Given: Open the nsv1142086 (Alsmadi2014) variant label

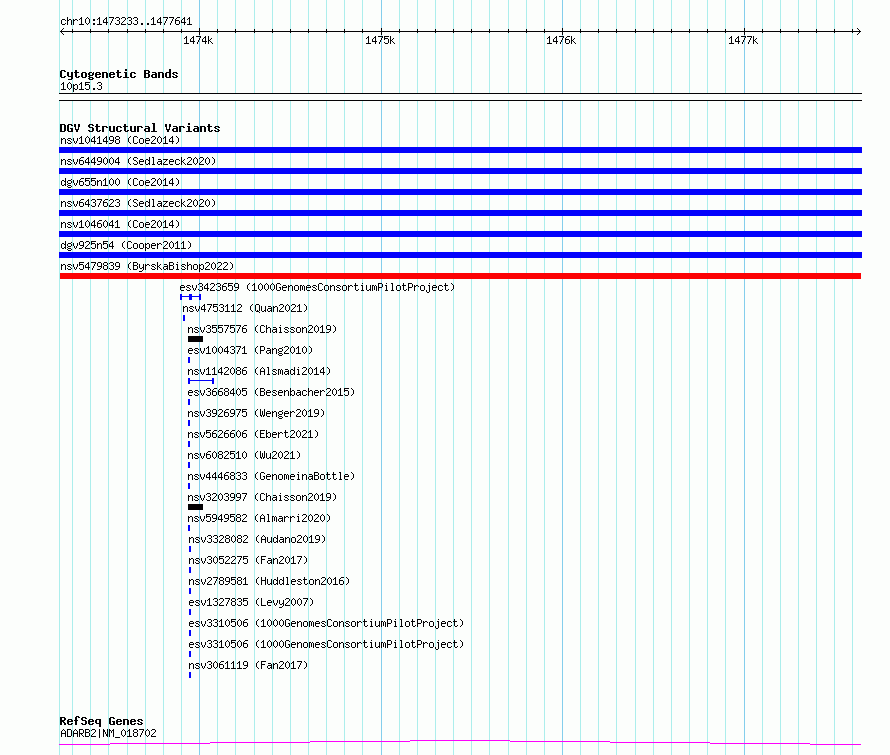Looking at the screenshot, I should (259, 371).
